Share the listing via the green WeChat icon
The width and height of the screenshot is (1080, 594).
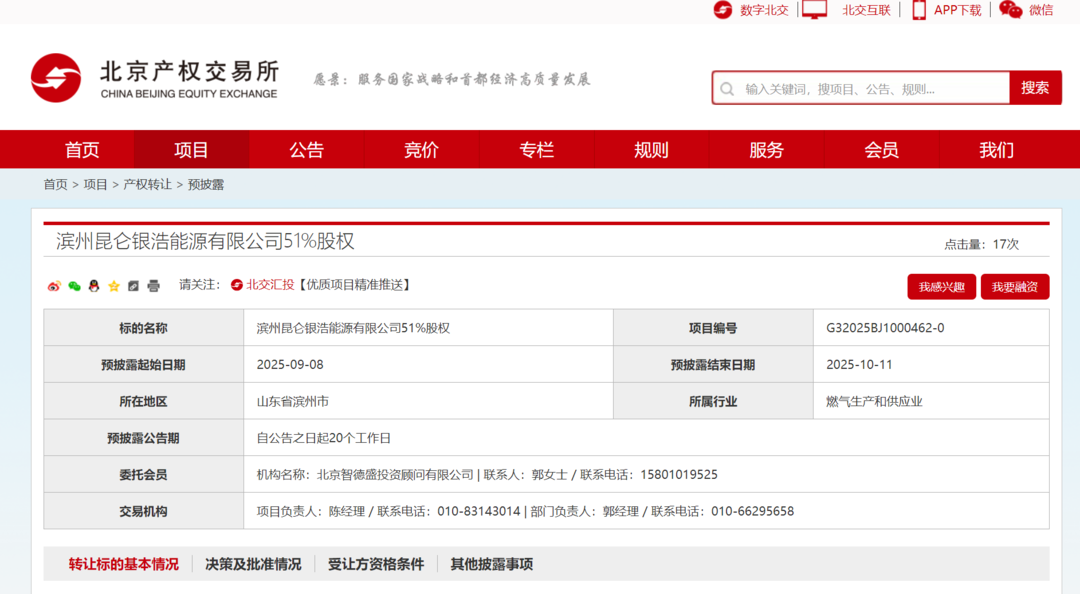(74, 286)
